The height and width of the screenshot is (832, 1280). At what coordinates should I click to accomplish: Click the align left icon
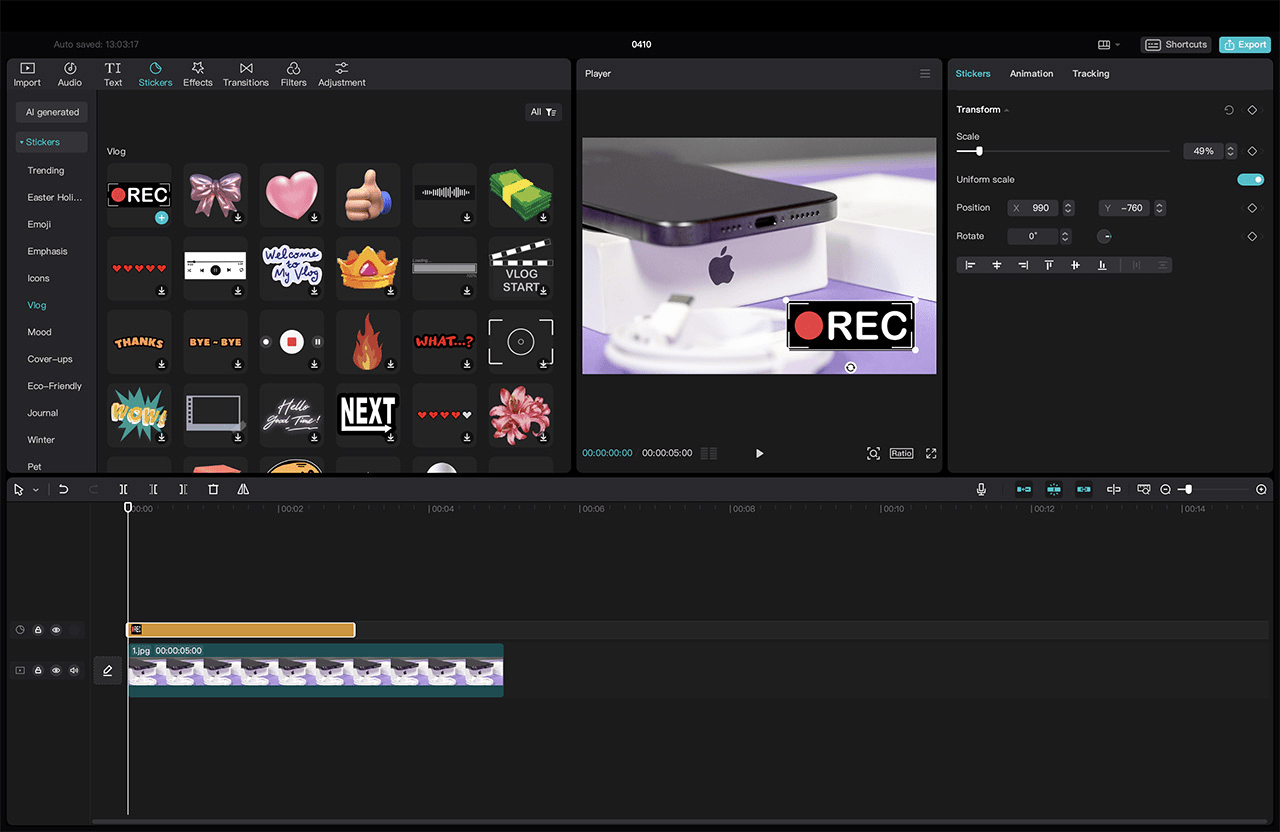[x=970, y=265]
